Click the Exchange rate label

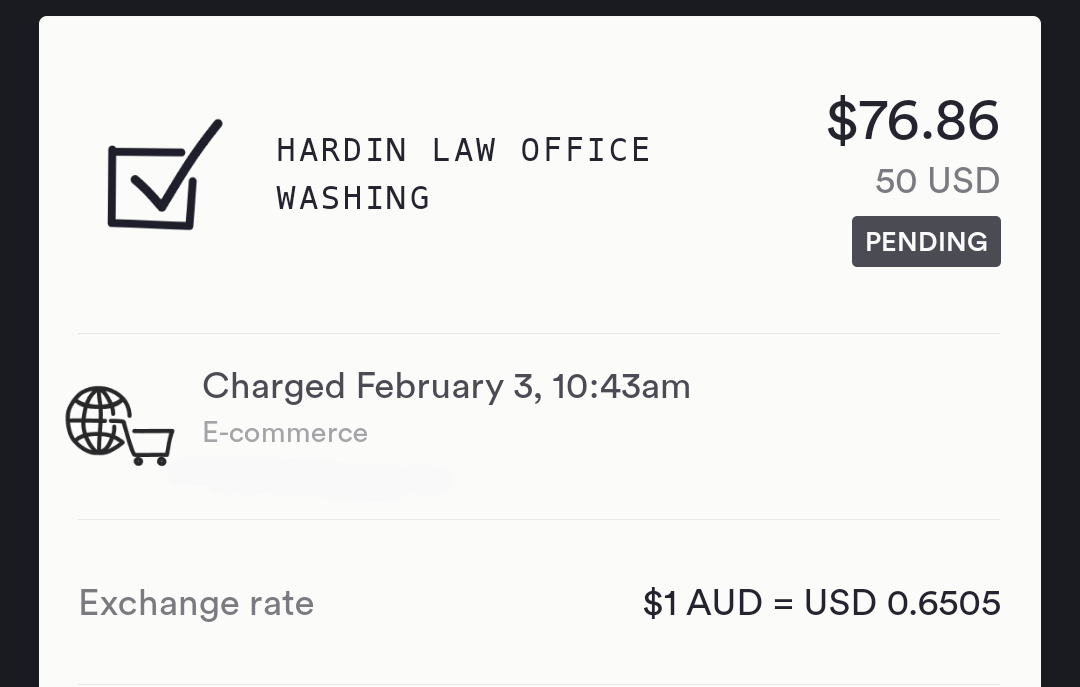[x=196, y=603]
